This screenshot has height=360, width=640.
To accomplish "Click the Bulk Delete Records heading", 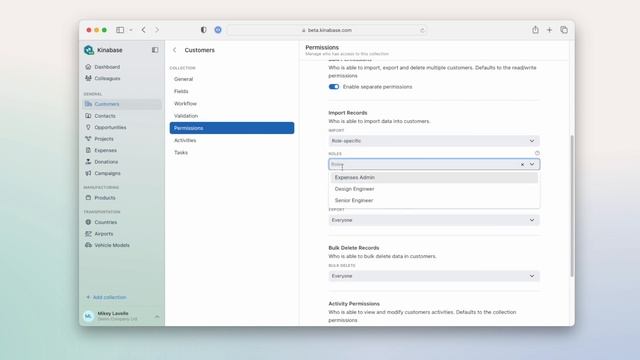I will [353, 248].
